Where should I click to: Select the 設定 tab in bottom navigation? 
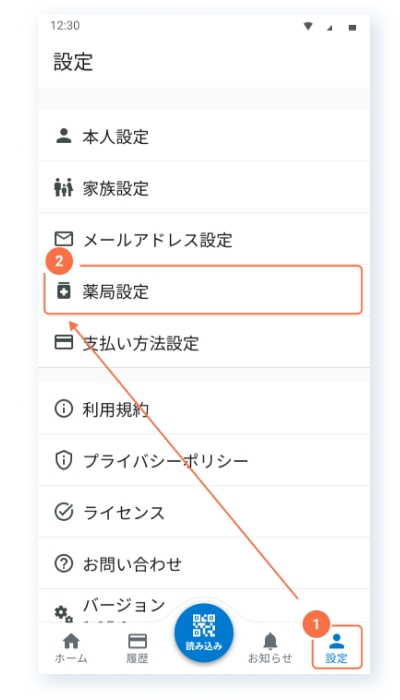(337, 648)
